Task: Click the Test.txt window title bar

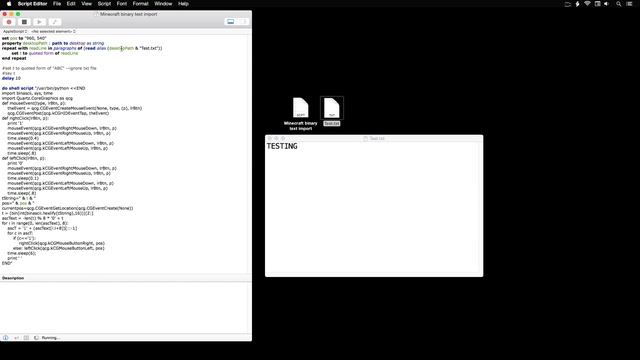Action: pyautogui.click(x=374, y=138)
